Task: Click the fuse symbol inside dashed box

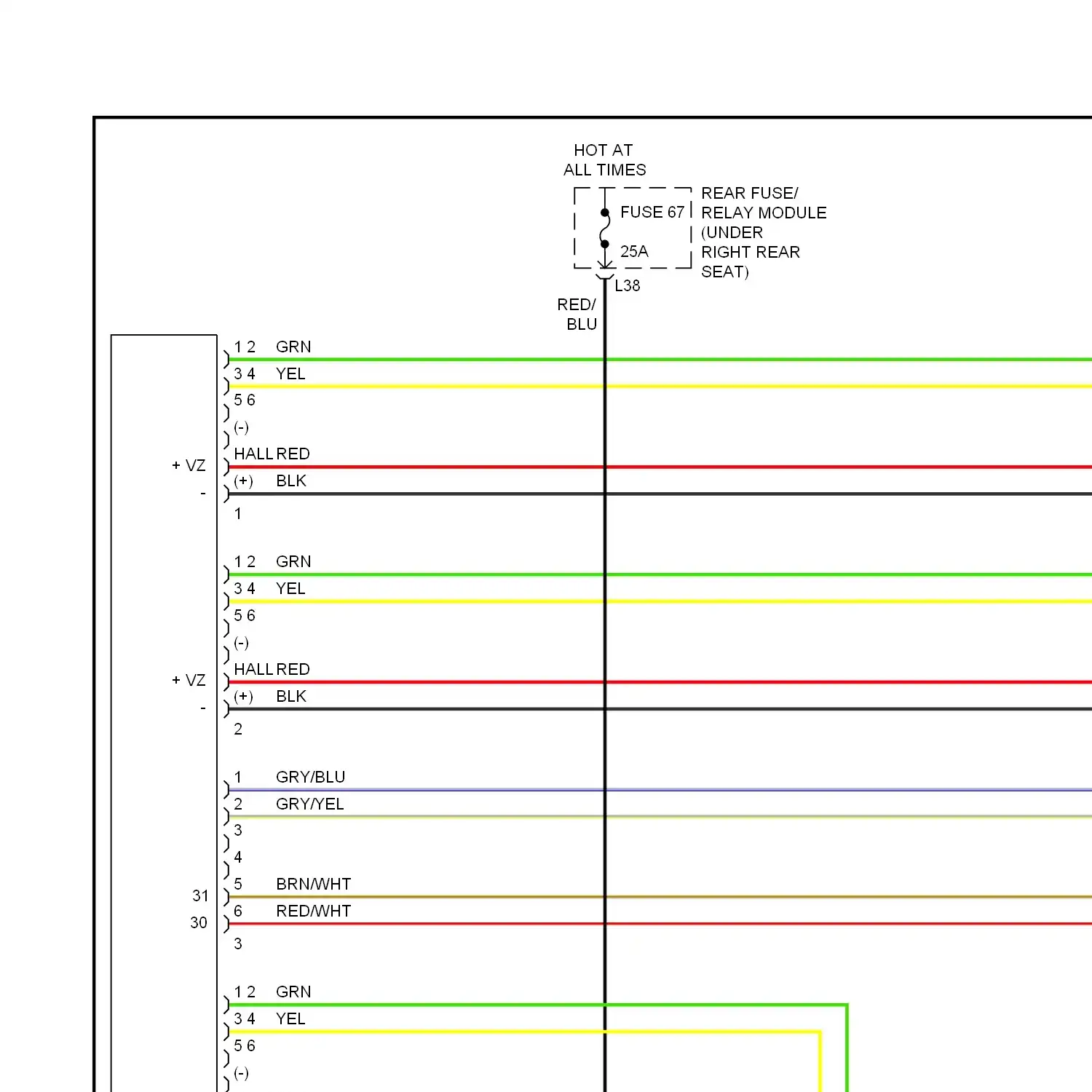Action: [x=604, y=228]
